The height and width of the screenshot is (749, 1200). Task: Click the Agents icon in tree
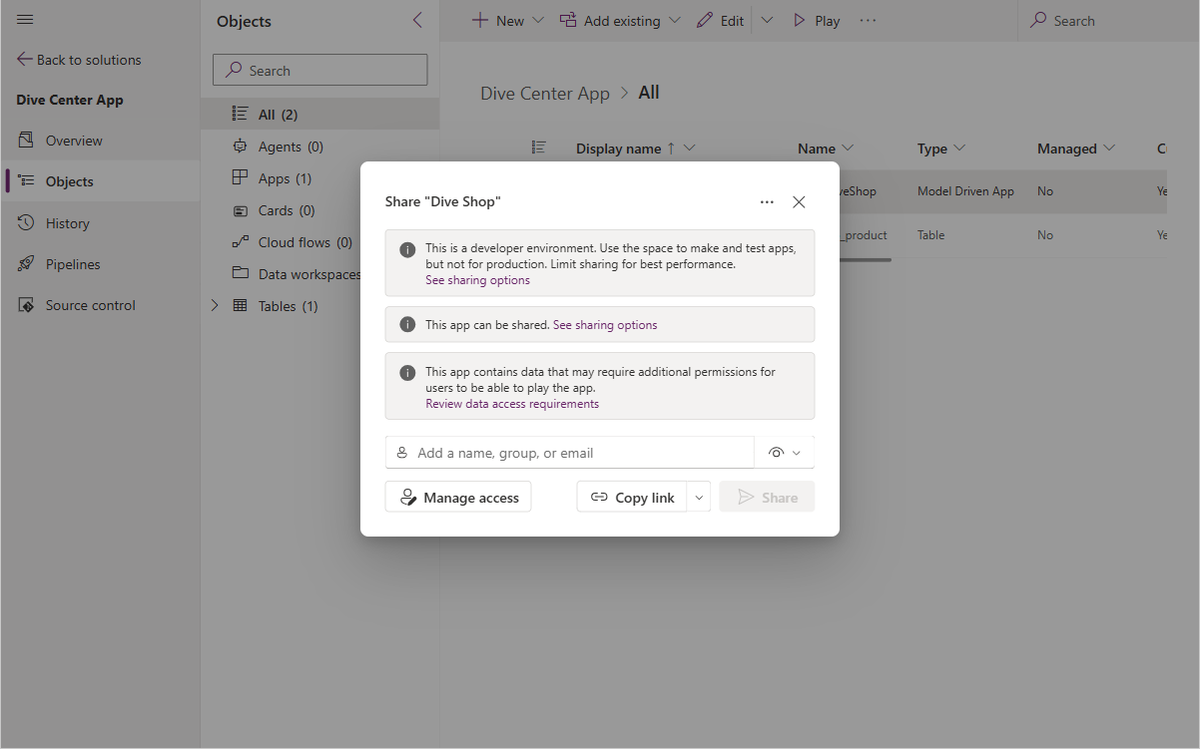pos(240,146)
